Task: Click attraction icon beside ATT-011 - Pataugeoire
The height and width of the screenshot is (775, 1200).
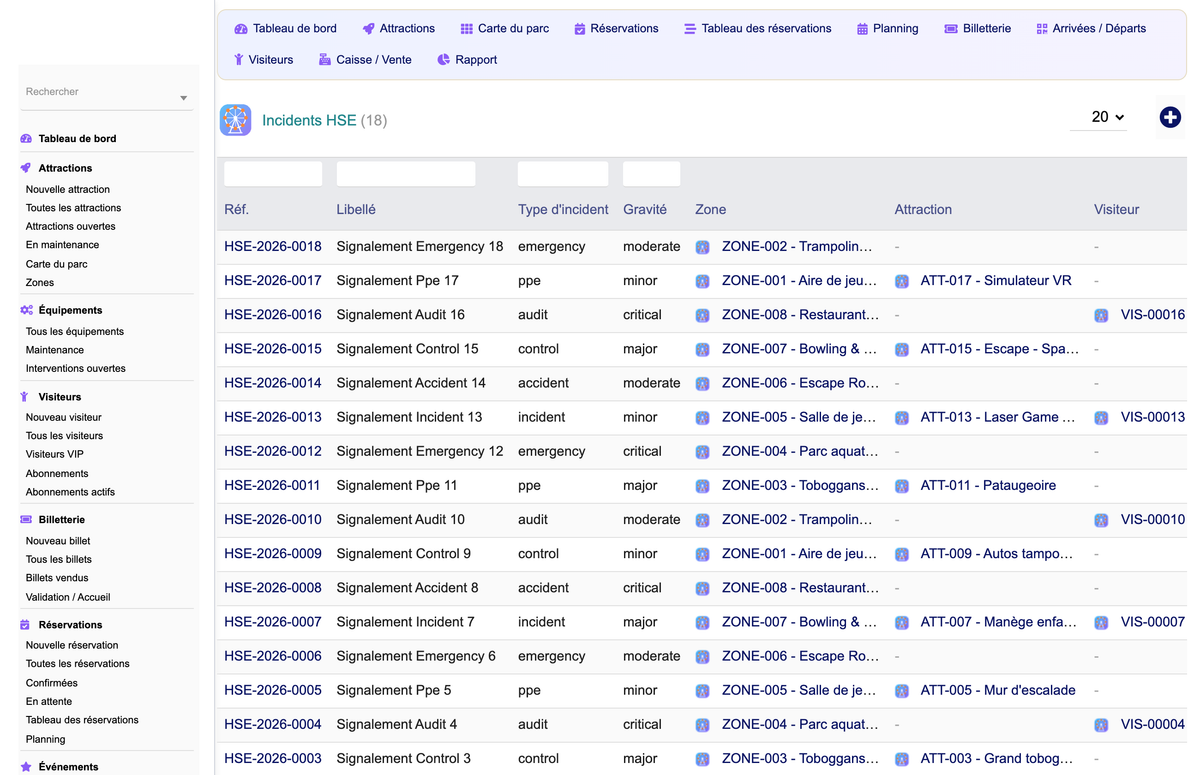Action: (x=902, y=486)
